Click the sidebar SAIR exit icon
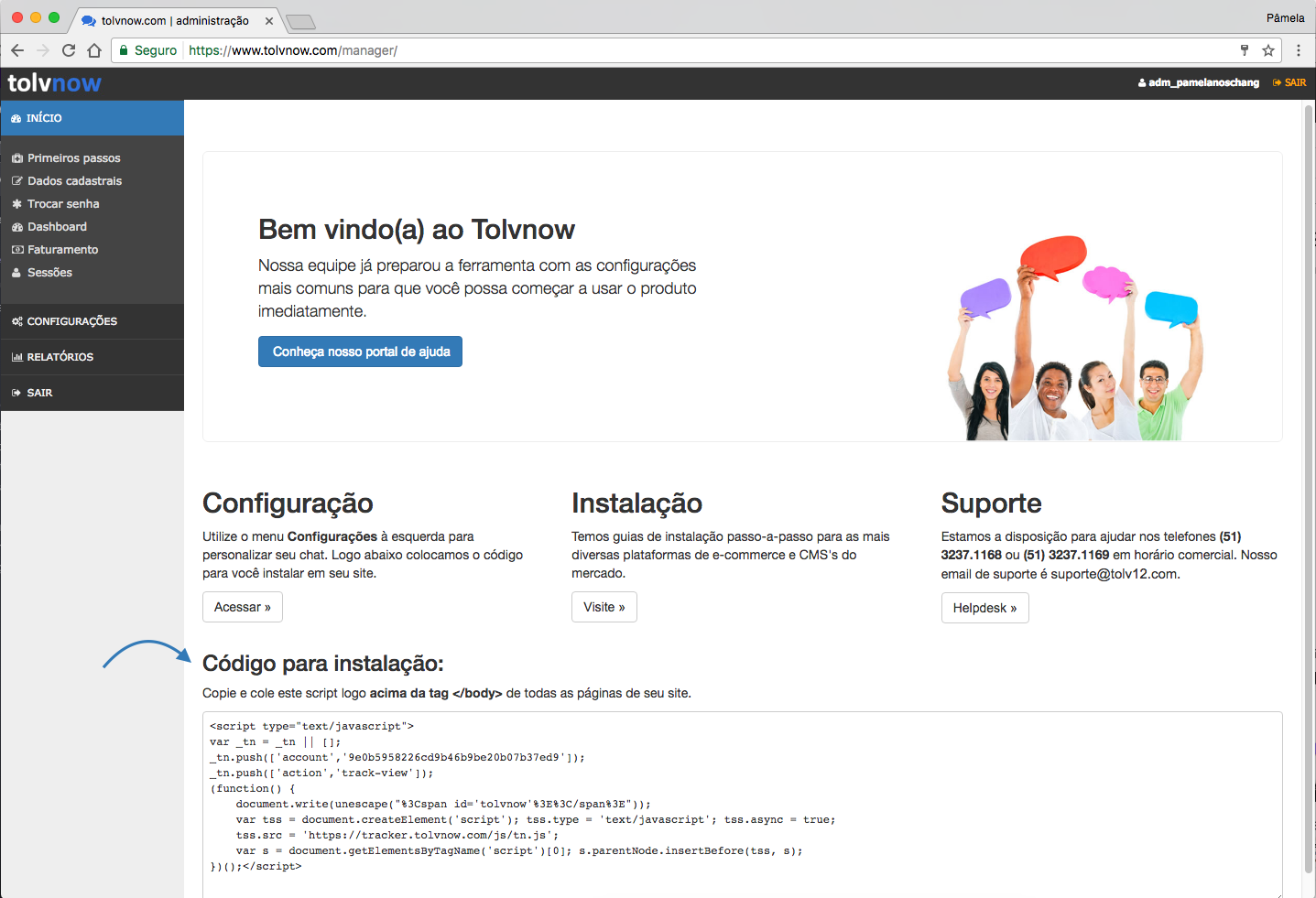Image resolution: width=1316 pixels, height=898 pixels. [x=16, y=393]
